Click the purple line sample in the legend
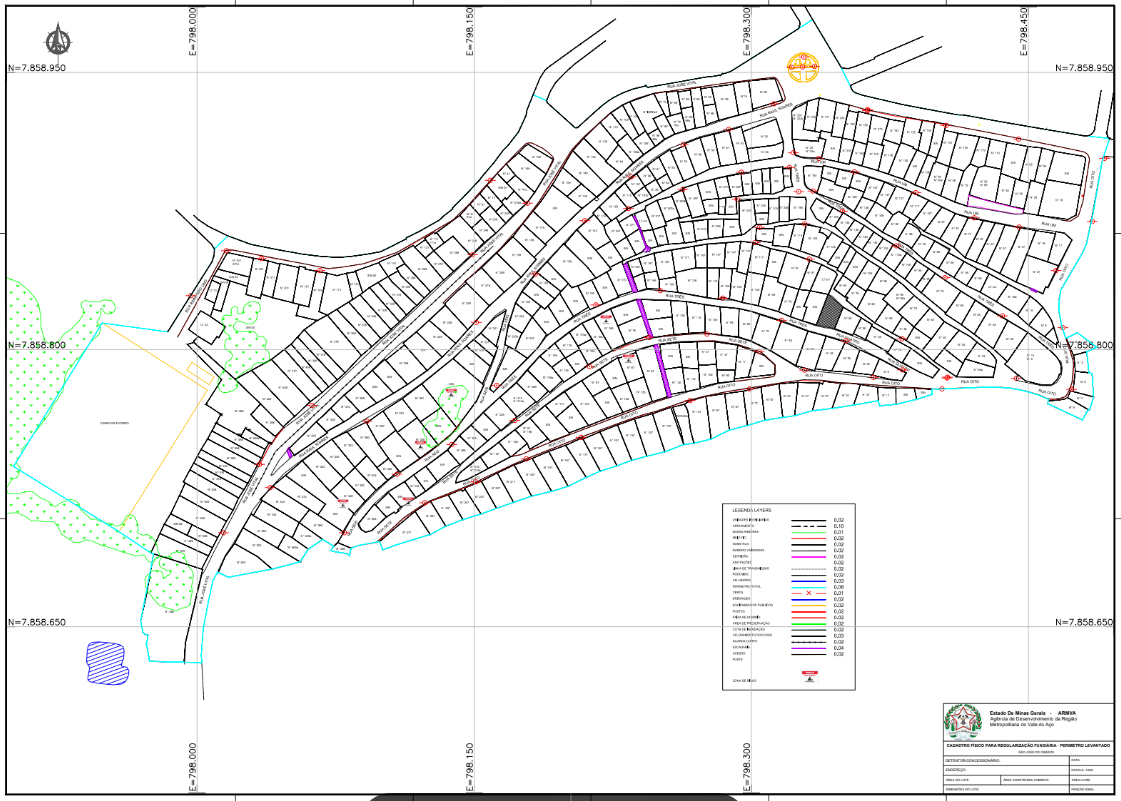 click(x=809, y=648)
